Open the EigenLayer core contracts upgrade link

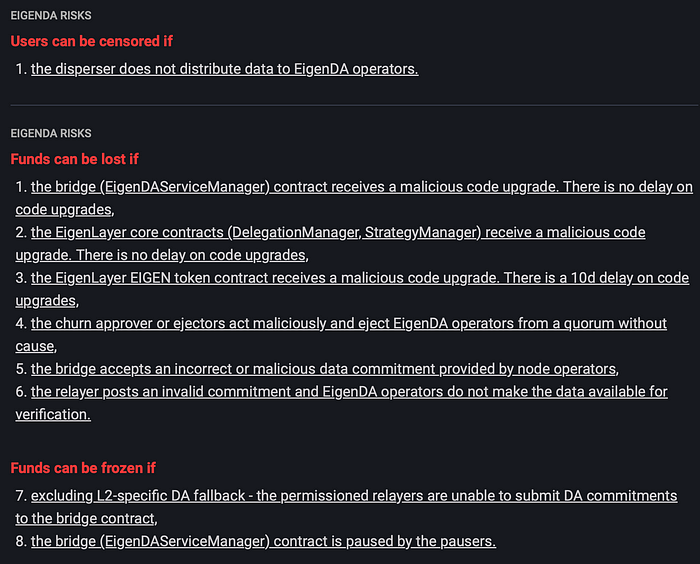click(x=338, y=232)
